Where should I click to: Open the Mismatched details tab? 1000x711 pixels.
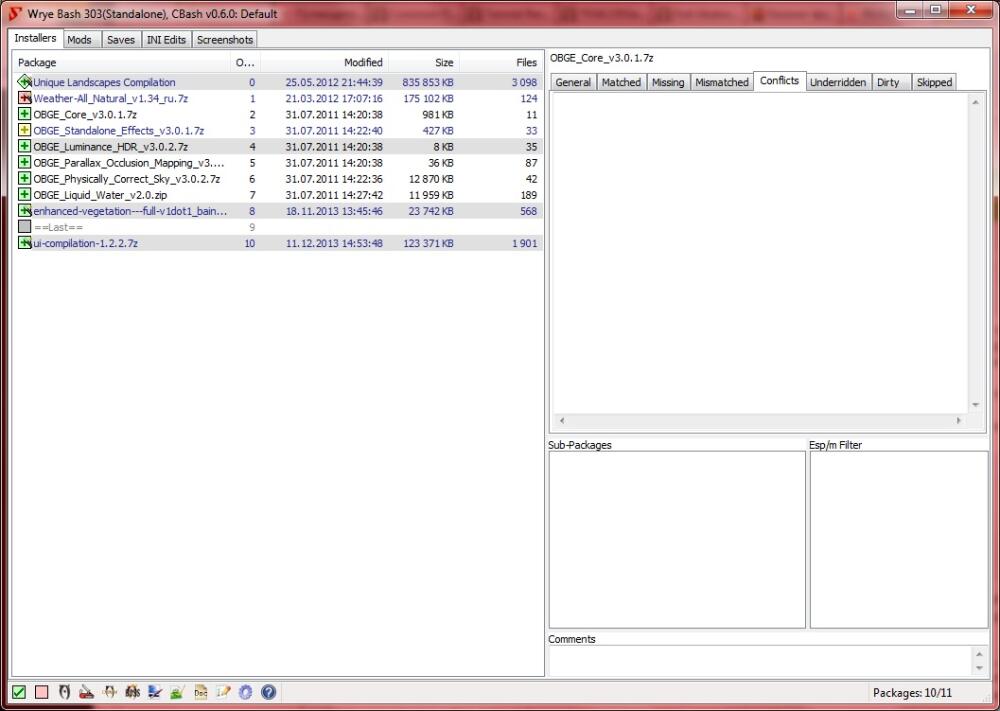722,82
